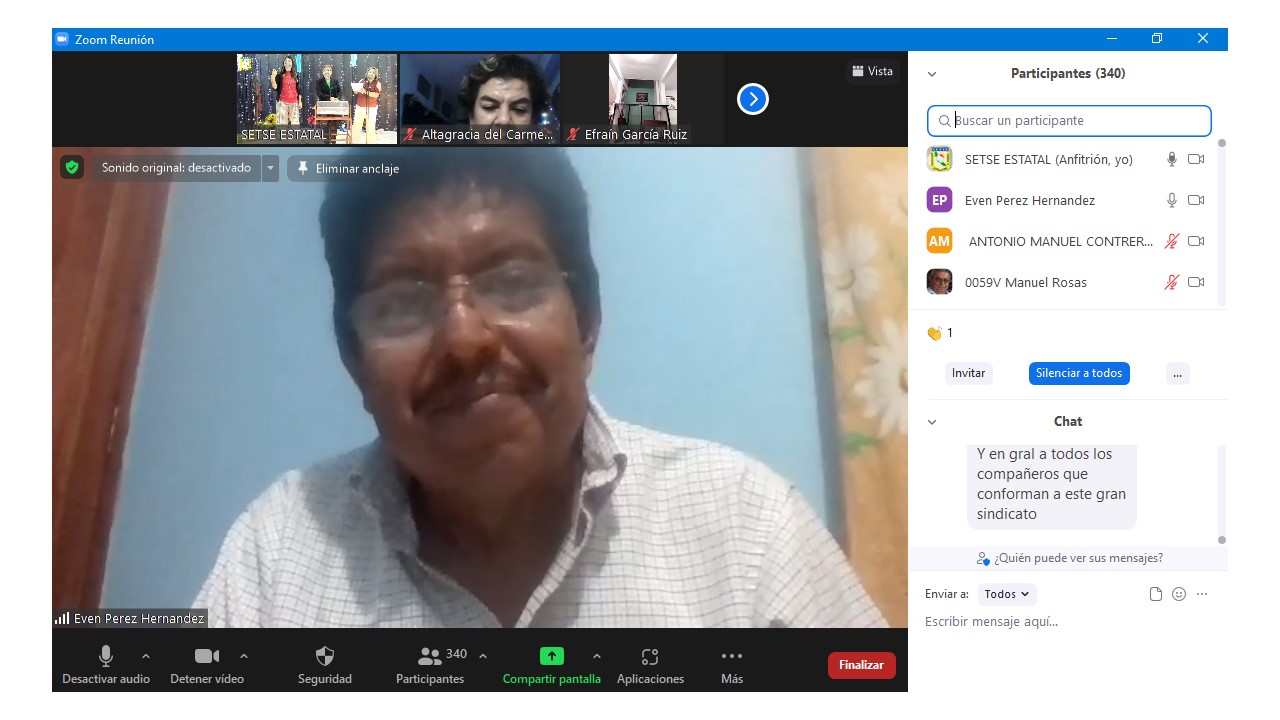1280x720 pixels.
Task: Click the clapping hands reaction counter
Action: pos(940,333)
